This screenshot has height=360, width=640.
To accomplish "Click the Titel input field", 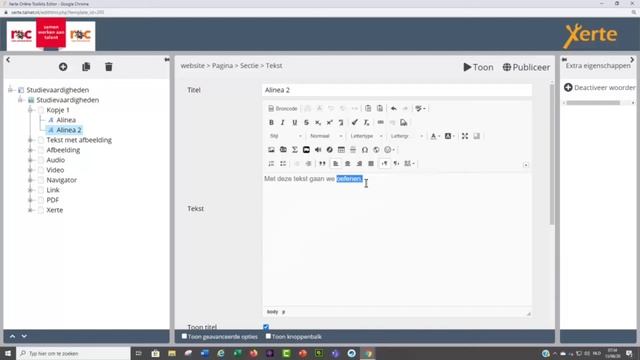I will point(397,90).
